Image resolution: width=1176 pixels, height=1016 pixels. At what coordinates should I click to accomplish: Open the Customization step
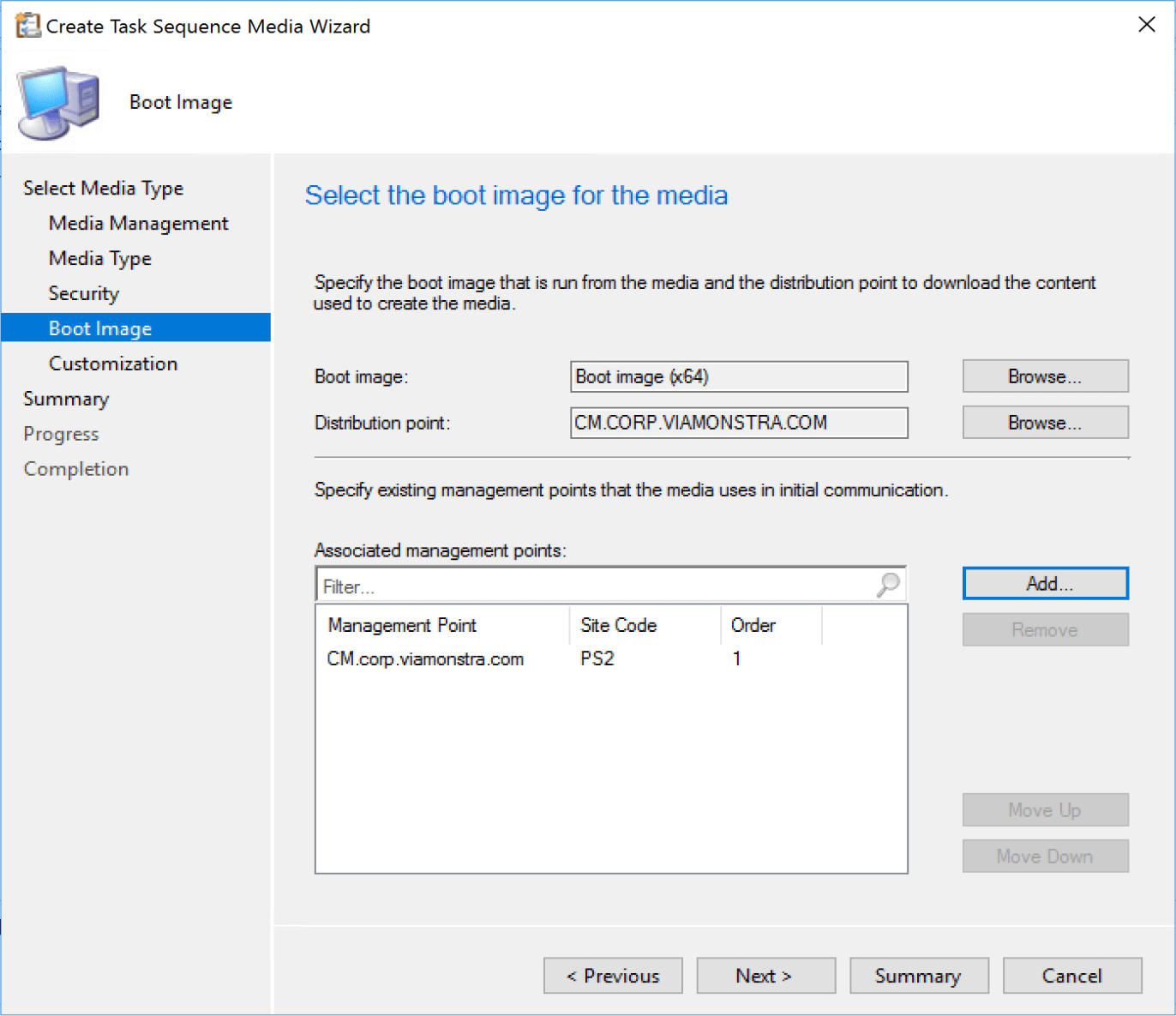[112, 363]
